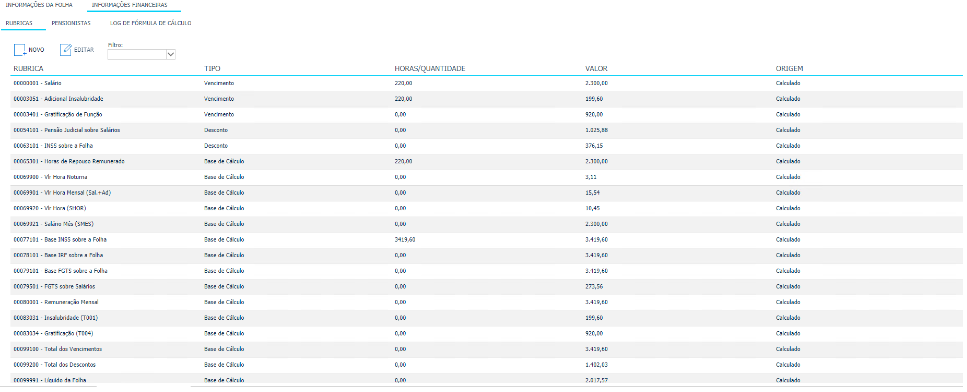This screenshot has width=967, height=392.
Task: Focus the Filtro combo box field
Action: 142,54
